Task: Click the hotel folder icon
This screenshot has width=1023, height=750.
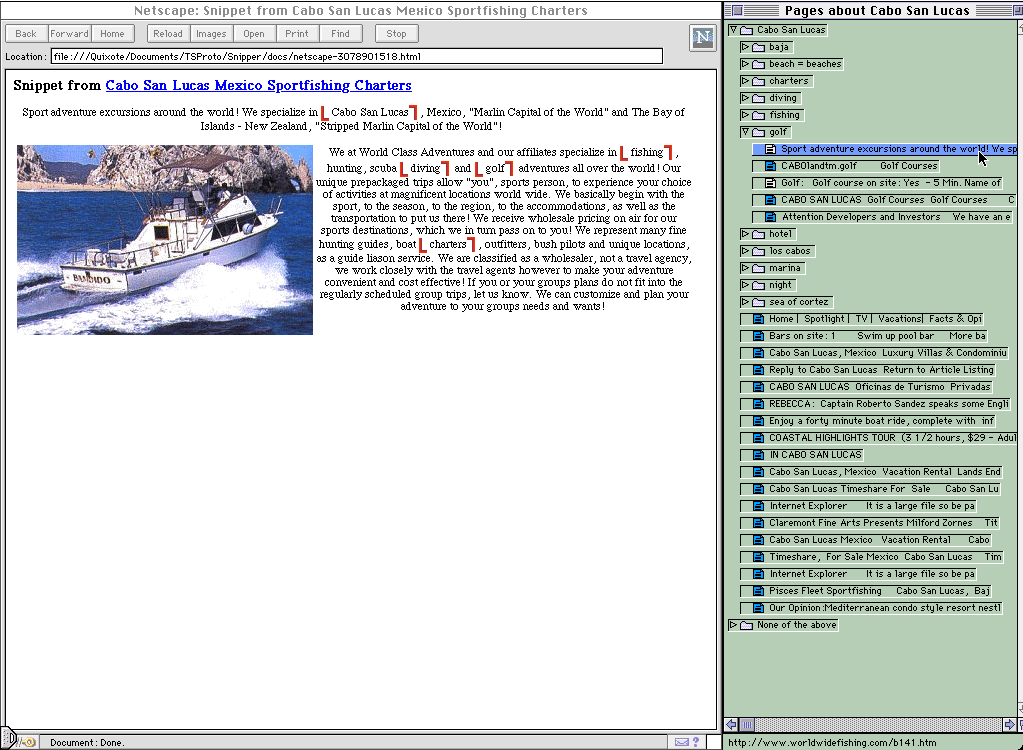Action: (x=758, y=233)
